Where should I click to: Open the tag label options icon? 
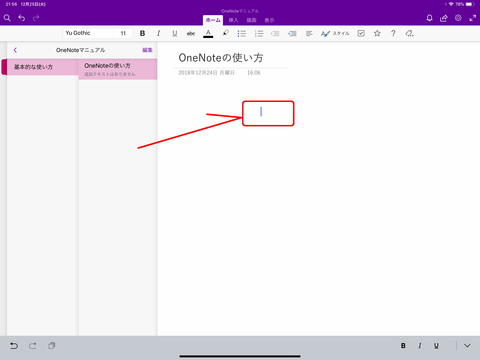(409, 33)
